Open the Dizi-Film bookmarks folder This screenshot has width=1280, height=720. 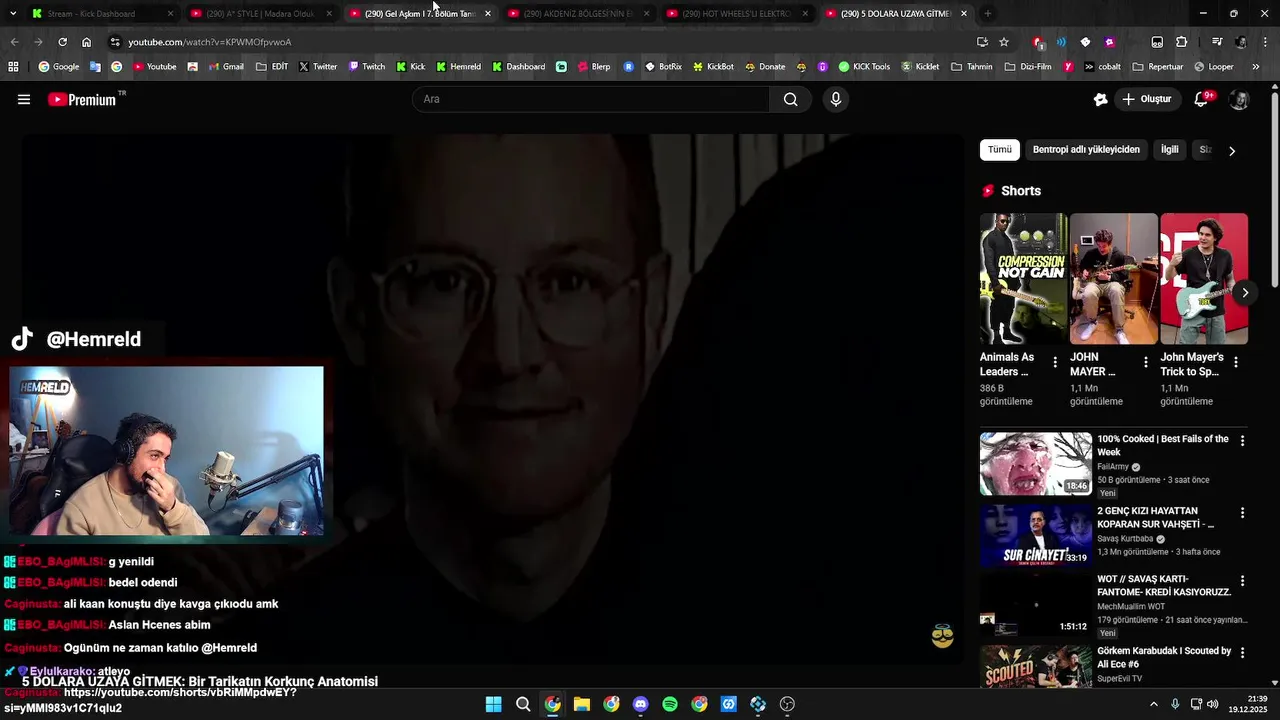click(x=1028, y=67)
